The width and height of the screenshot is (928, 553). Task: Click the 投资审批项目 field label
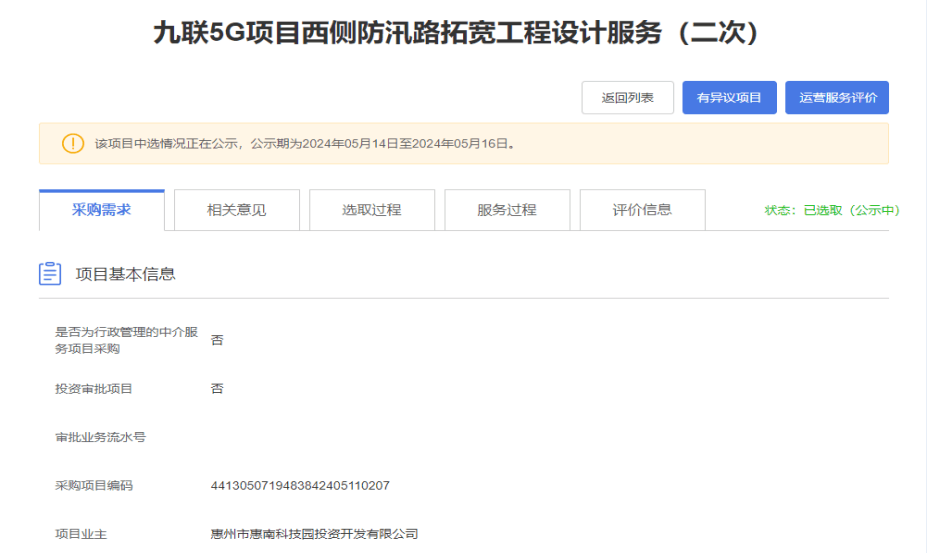coord(94,389)
